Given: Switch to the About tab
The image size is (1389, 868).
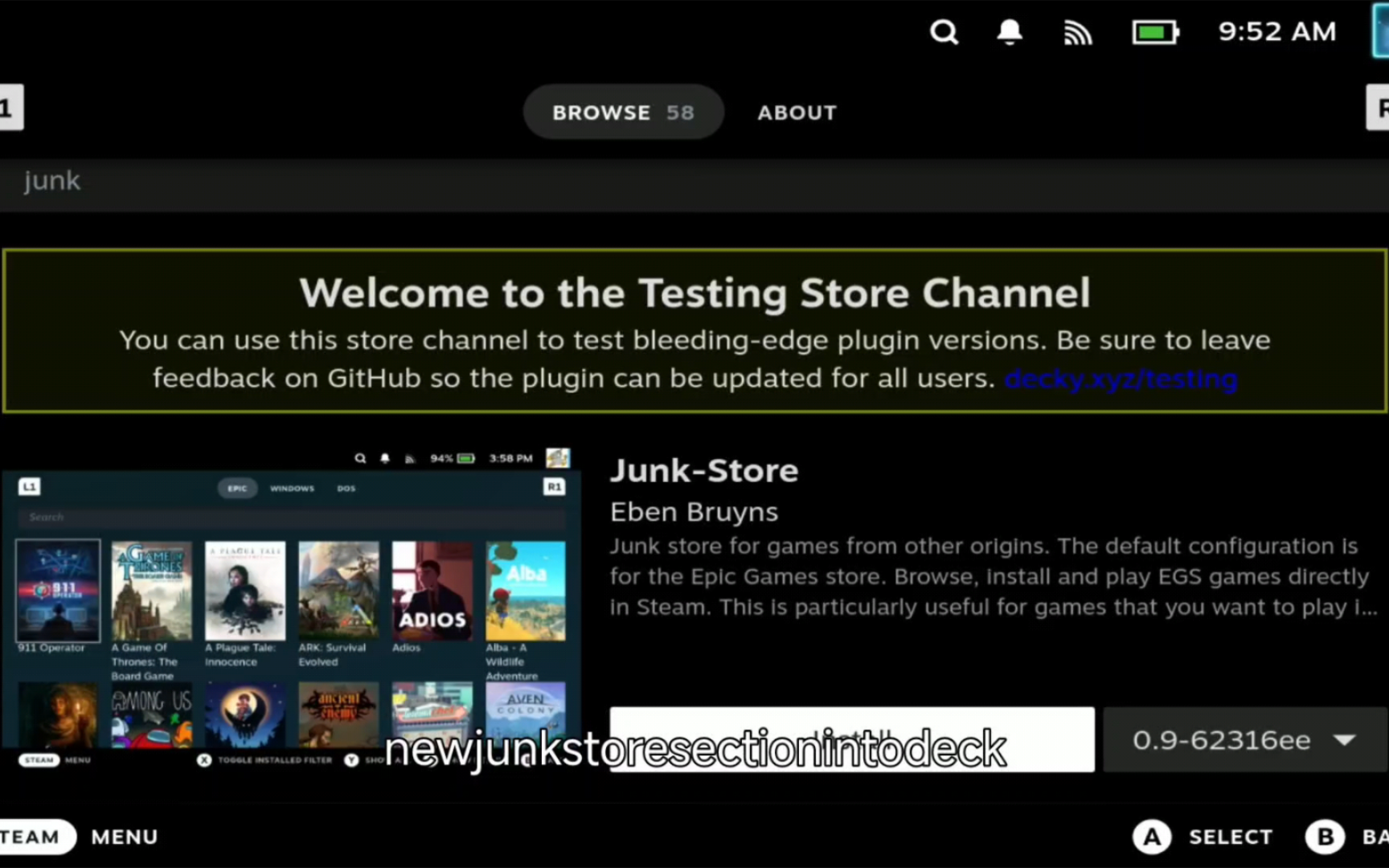Looking at the screenshot, I should (797, 113).
